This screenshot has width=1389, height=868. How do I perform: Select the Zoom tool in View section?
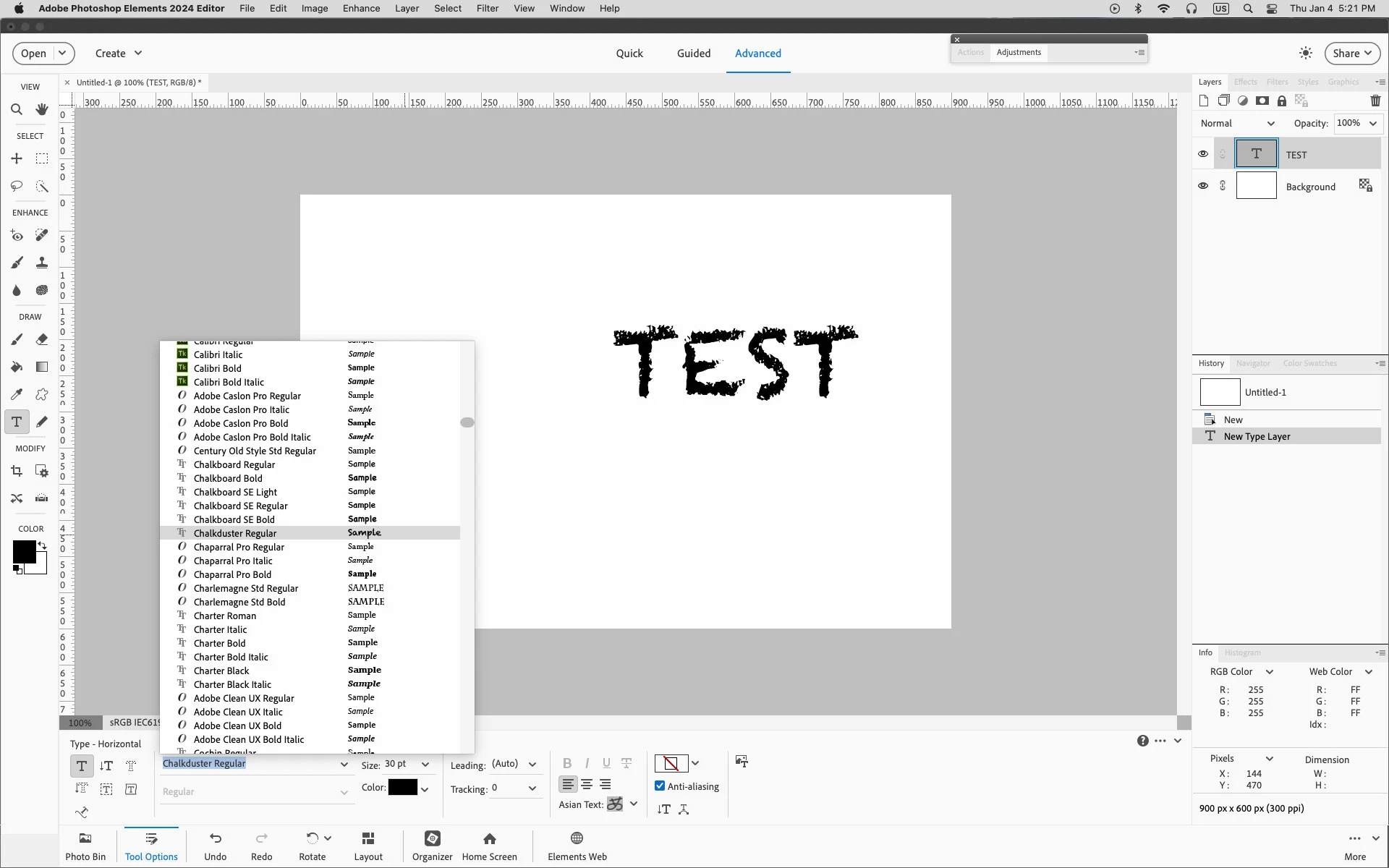[17, 110]
